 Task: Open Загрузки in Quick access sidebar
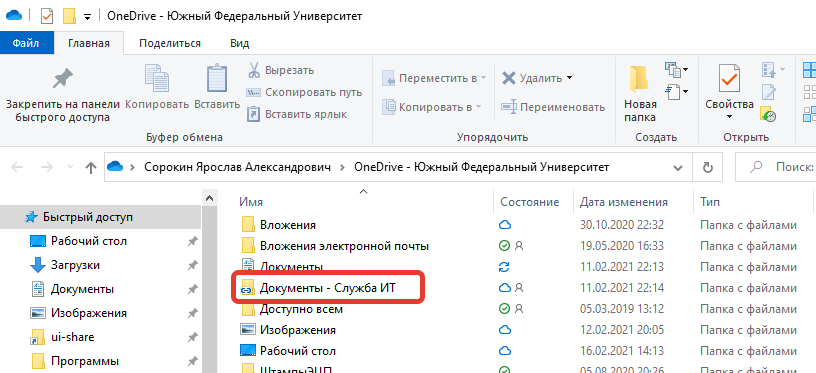75,265
